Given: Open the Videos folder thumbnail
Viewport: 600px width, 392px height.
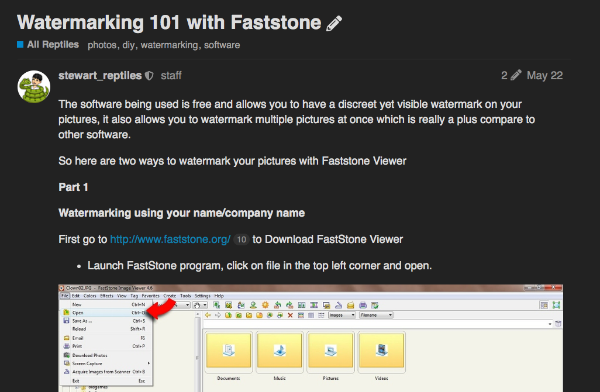Looking at the screenshot, I should pyautogui.click(x=382, y=353).
